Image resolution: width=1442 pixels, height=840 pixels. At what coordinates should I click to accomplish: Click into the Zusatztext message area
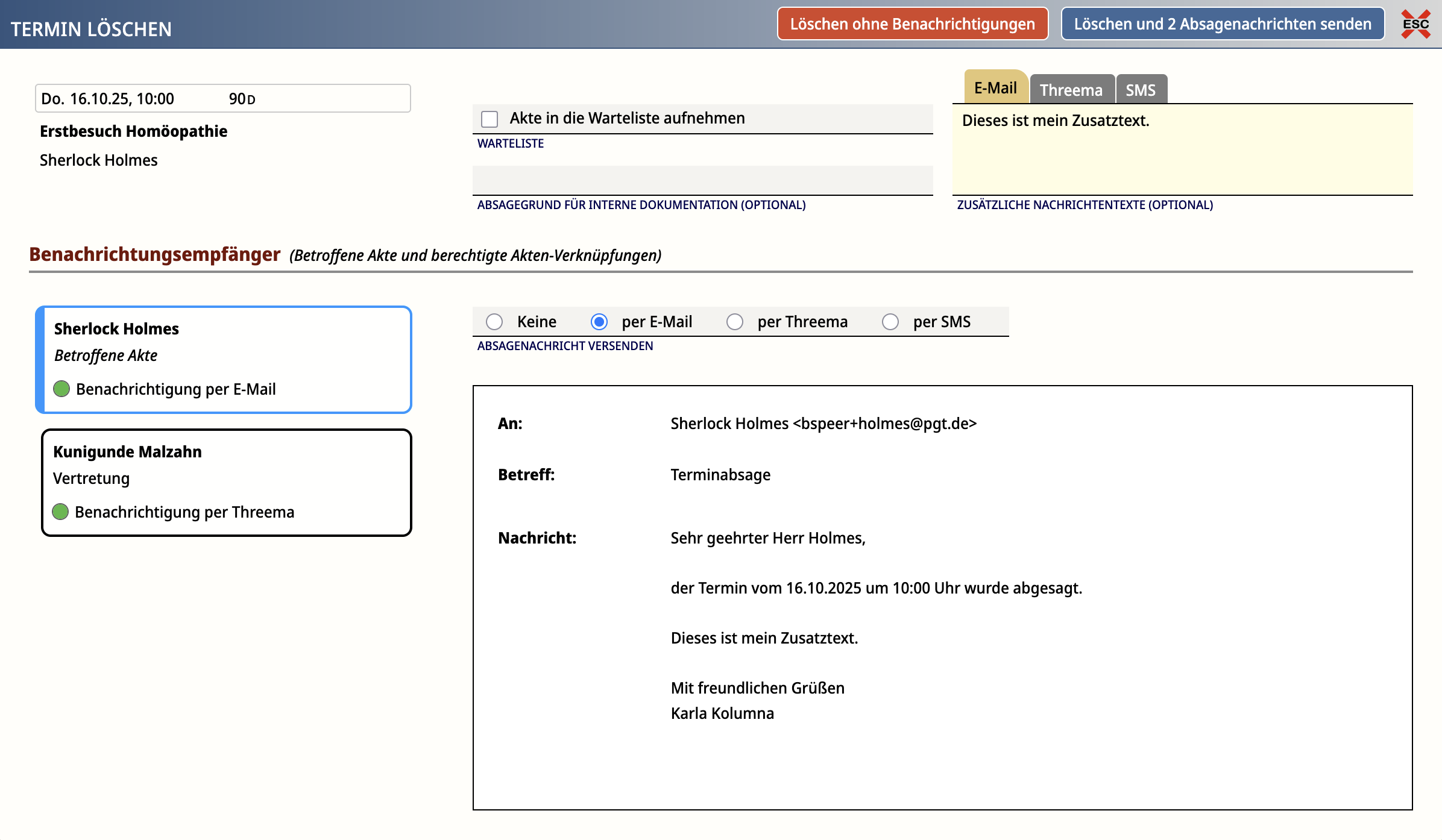pyautogui.click(x=1183, y=149)
